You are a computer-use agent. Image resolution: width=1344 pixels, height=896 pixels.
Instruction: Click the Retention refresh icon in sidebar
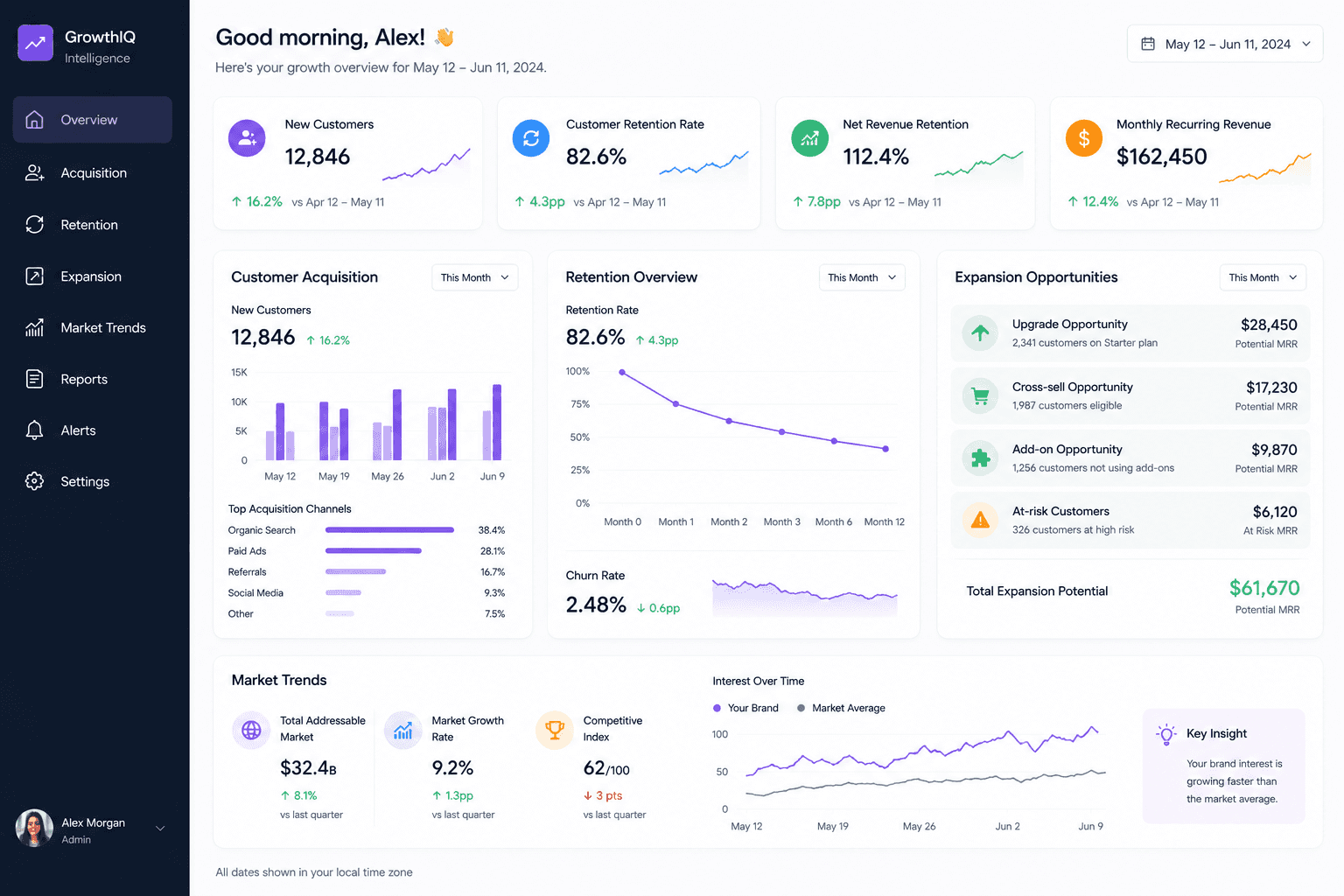tap(34, 225)
